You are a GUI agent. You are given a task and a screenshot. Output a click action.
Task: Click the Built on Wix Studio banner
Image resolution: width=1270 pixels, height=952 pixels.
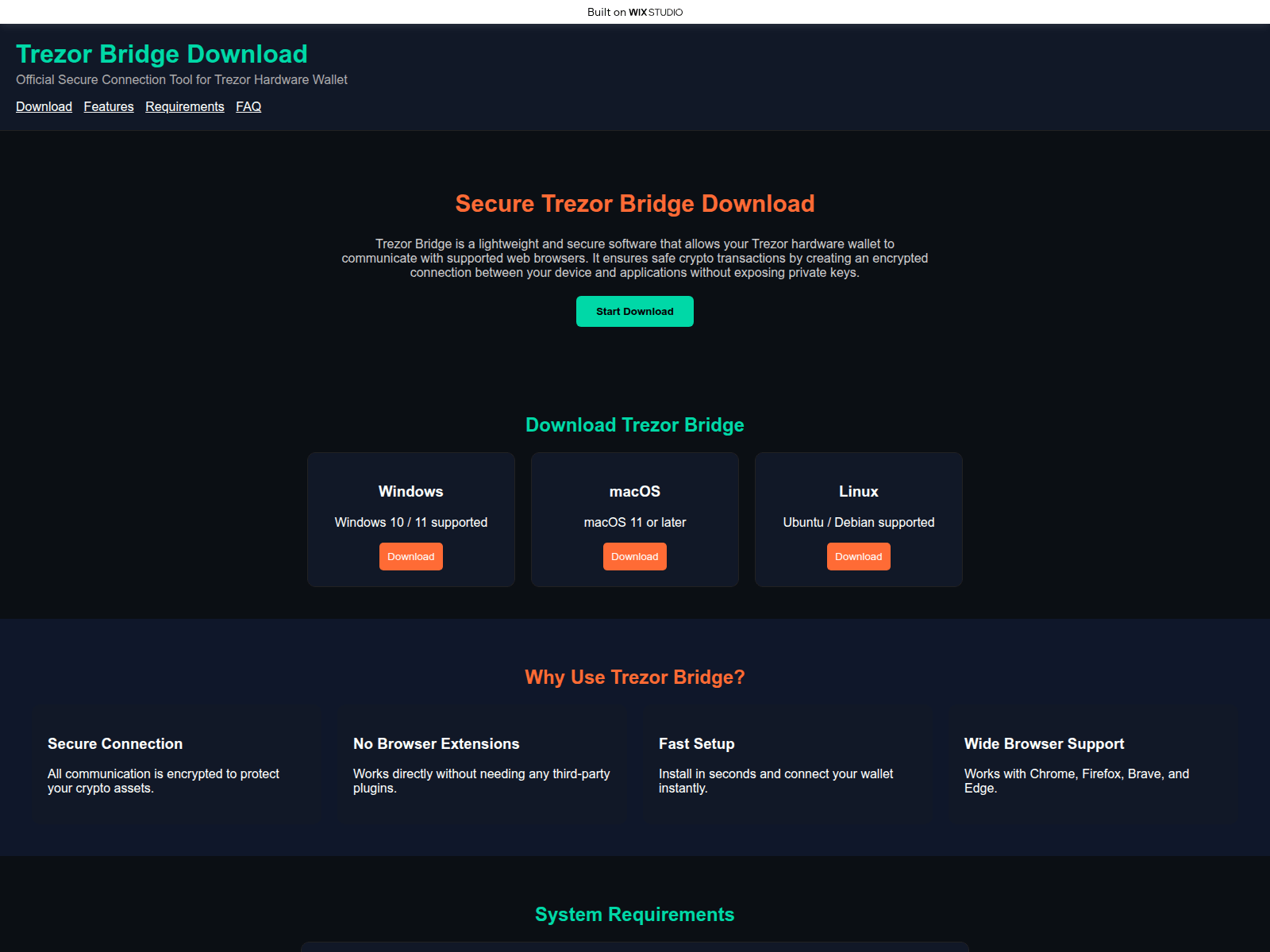(634, 12)
